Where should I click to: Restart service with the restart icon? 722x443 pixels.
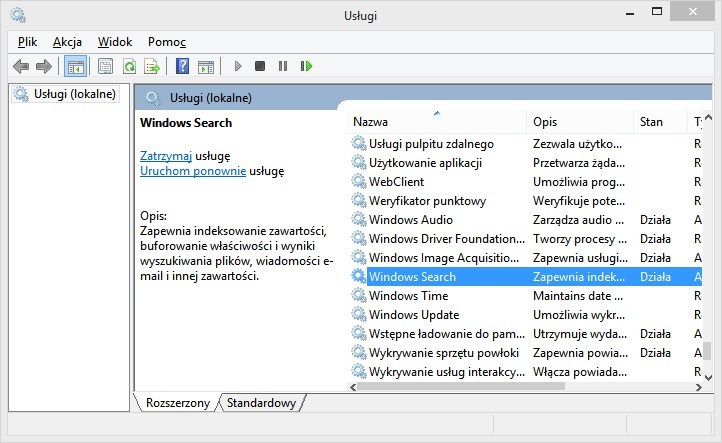[306, 66]
